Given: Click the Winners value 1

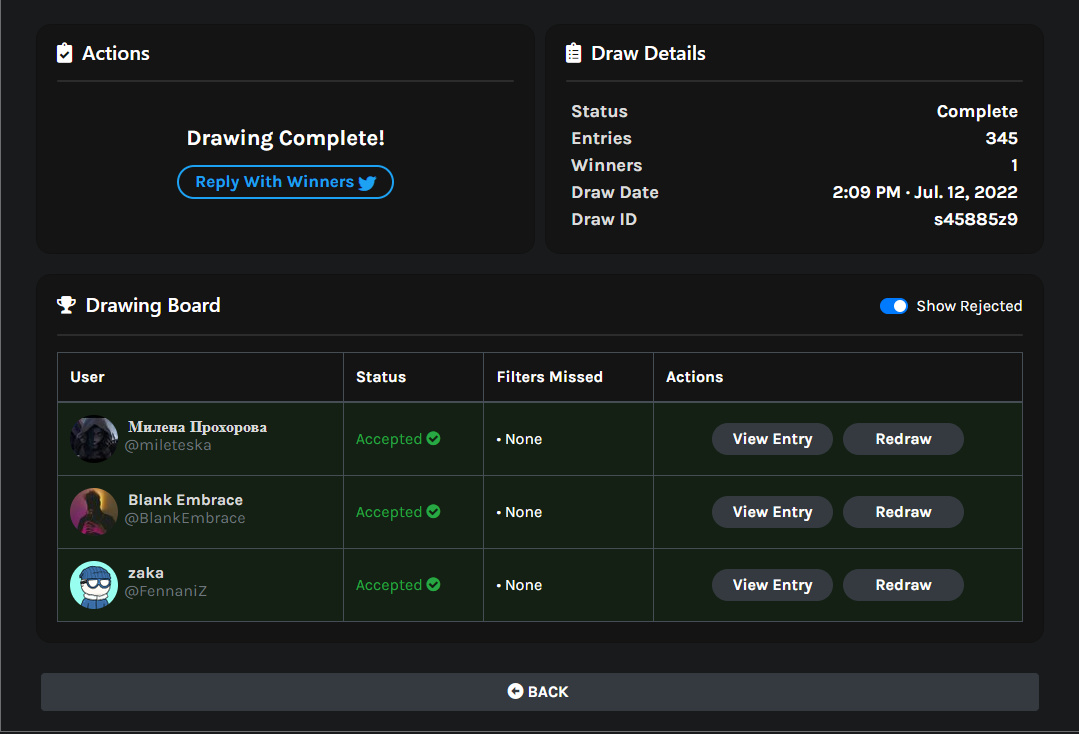Looking at the screenshot, I should pos(1014,165).
